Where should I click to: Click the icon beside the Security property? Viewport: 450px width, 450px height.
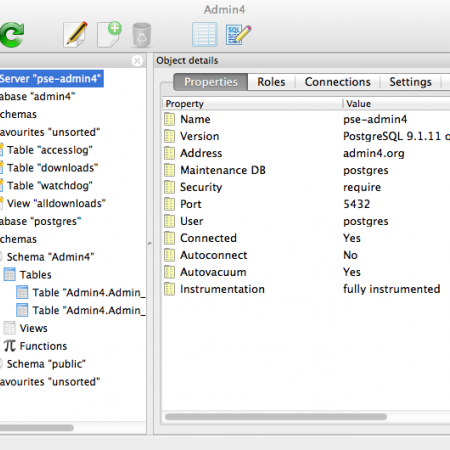pyautogui.click(x=169, y=187)
